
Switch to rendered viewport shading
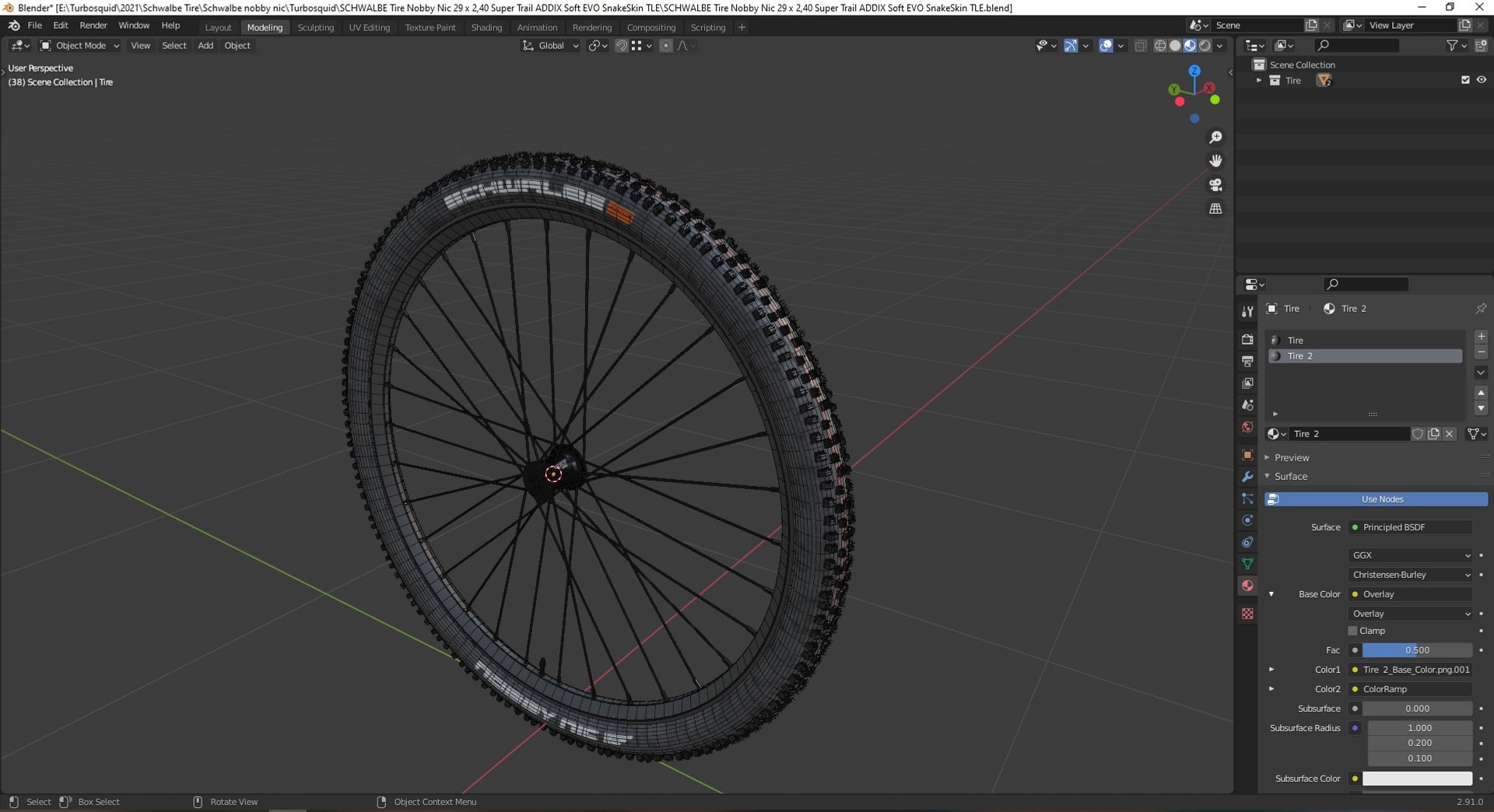[x=1205, y=46]
